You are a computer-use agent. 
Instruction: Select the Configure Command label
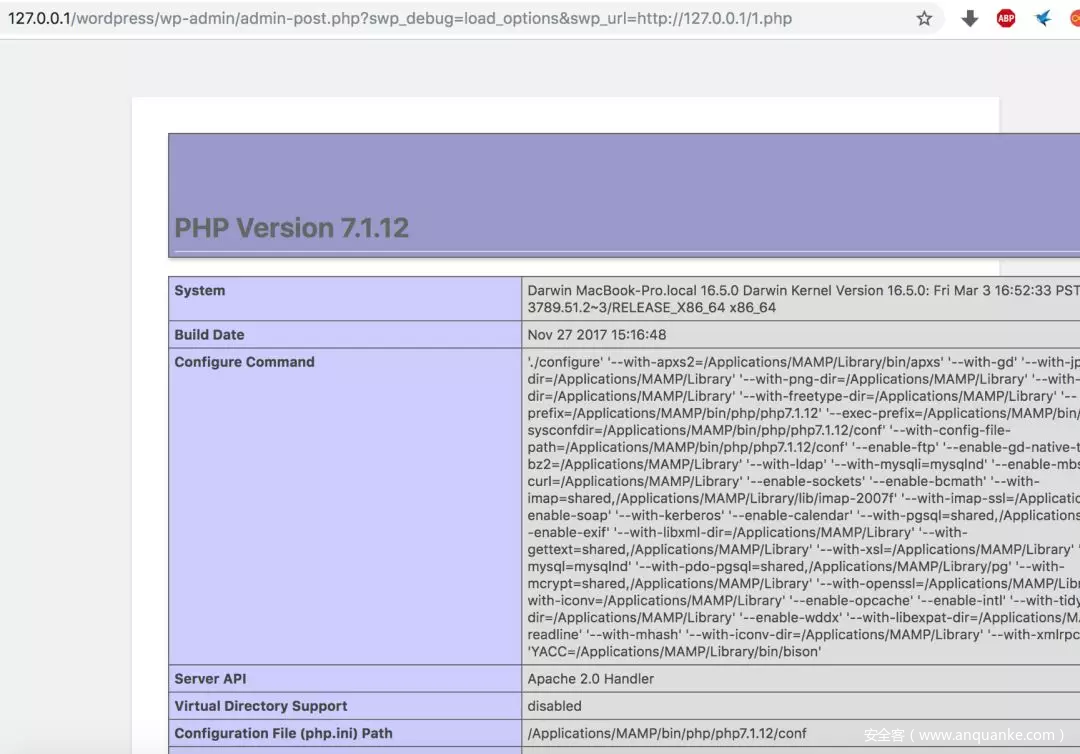tap(244, 362)
